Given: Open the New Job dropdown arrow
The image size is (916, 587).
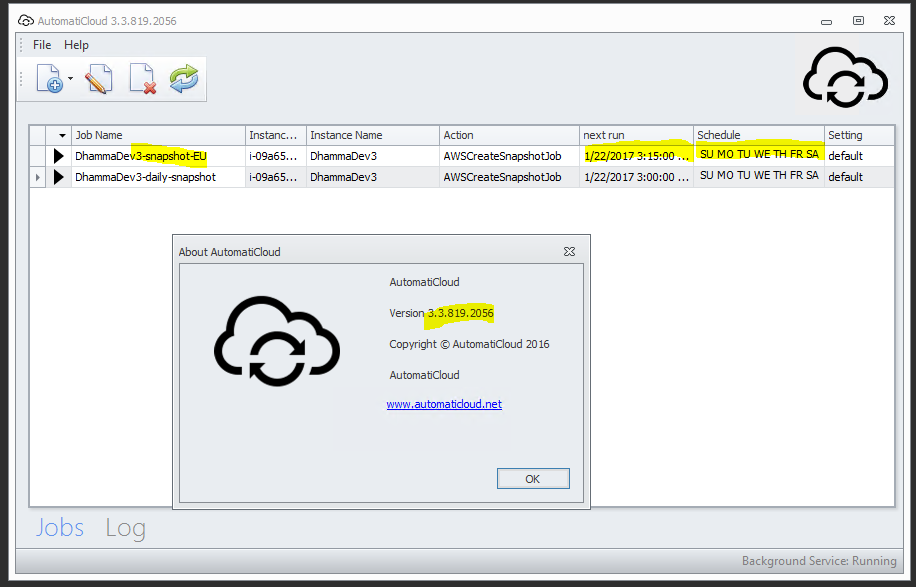Looking at the screenshot, I should (x=70, y=78).
